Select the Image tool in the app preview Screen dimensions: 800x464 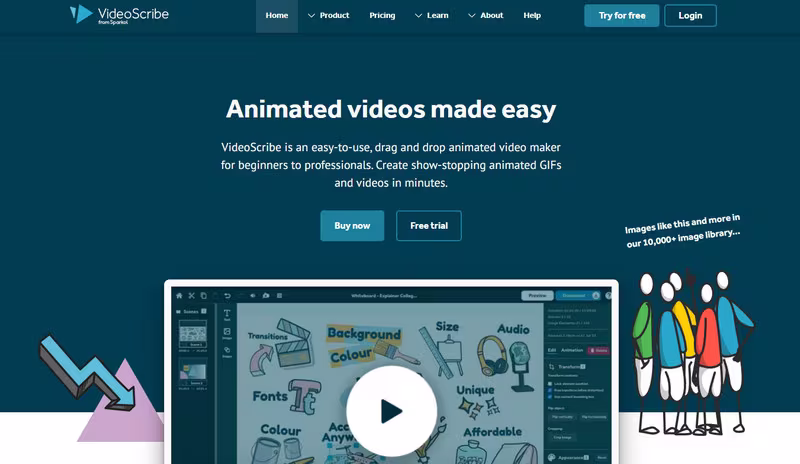(x=227, y=333)
